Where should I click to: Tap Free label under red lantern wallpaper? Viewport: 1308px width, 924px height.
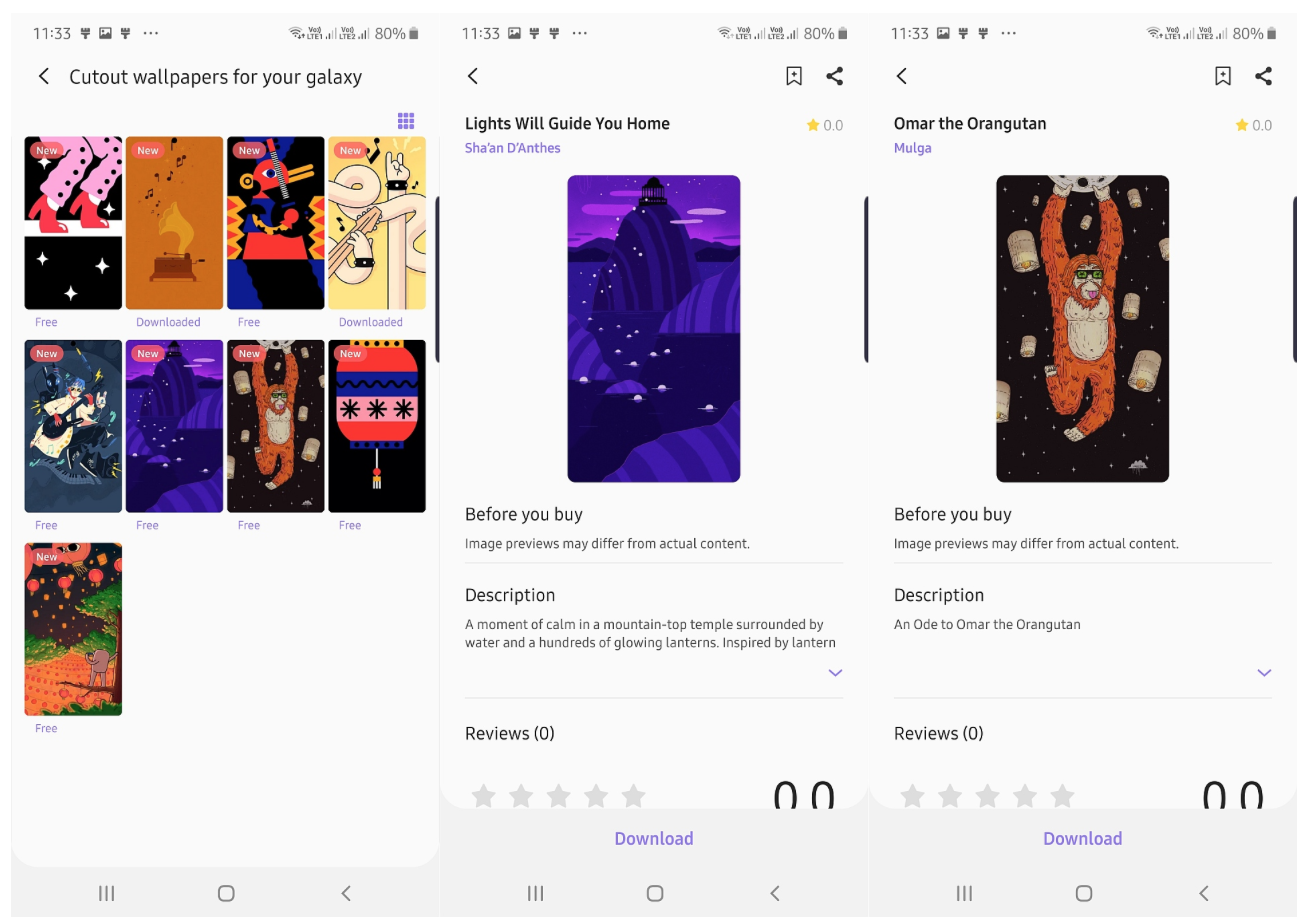point(350,525)
